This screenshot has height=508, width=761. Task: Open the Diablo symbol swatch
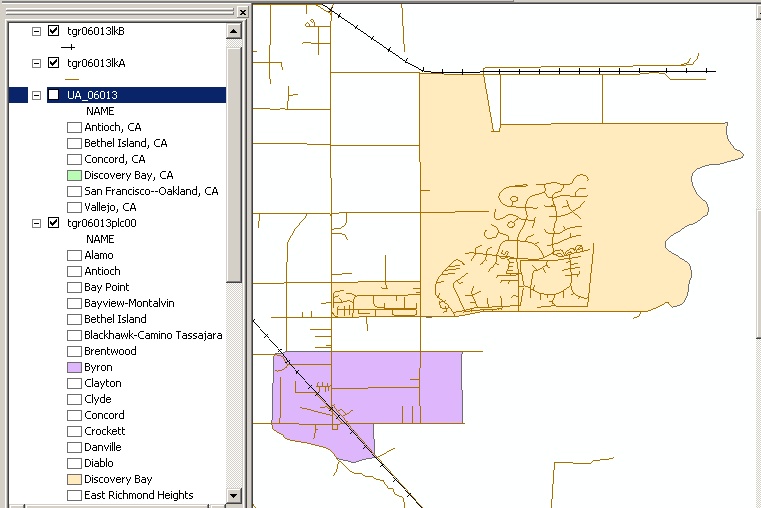coord(74,464)
